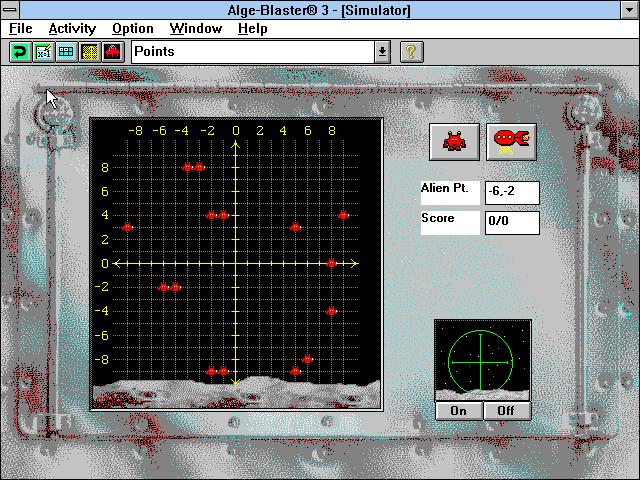Click the alien at point (-6,-2)
The height and width of the screenshot is (480, 640).
pyautogui.click(x=163, y=287)
